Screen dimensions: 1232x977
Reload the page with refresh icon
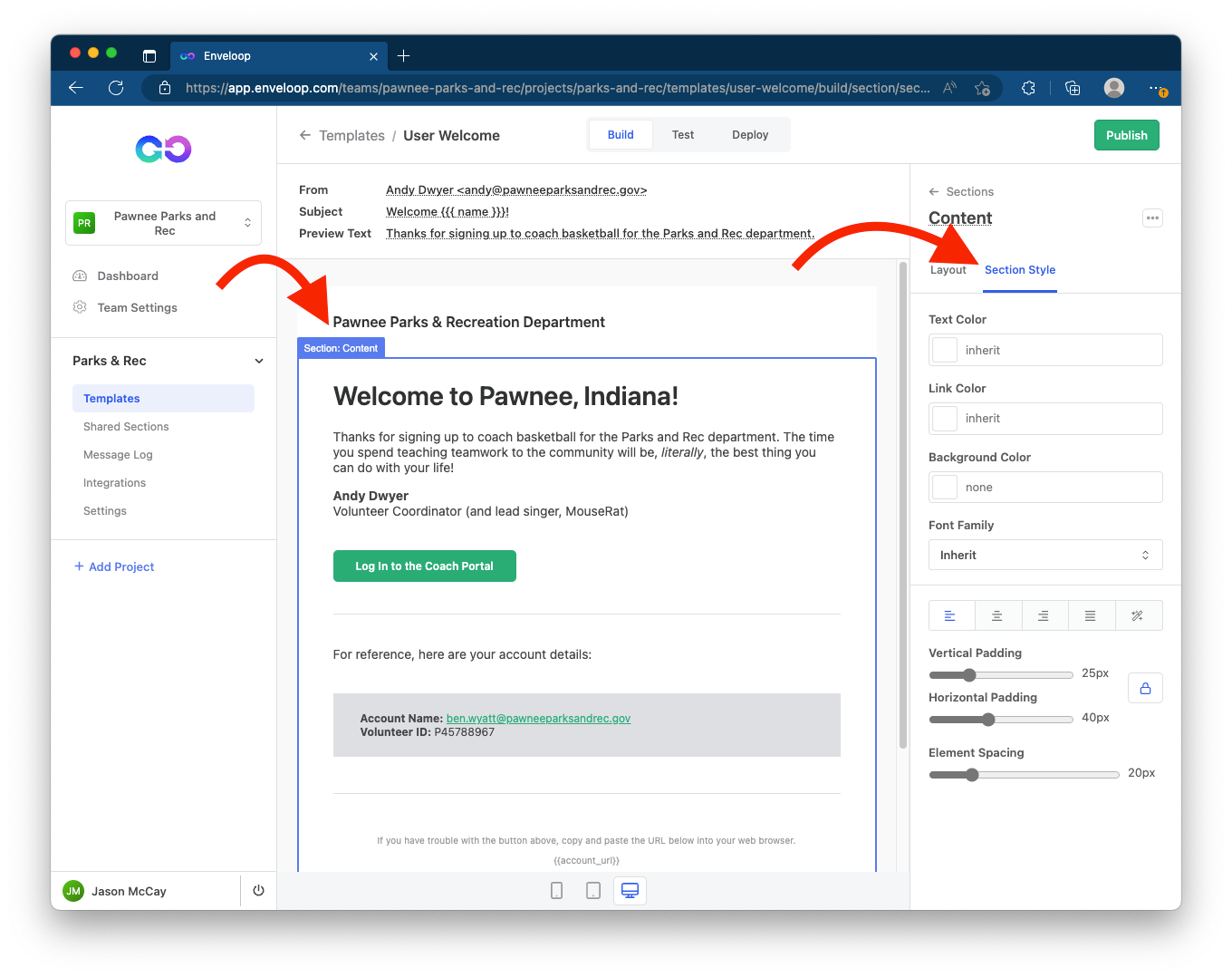116,88
